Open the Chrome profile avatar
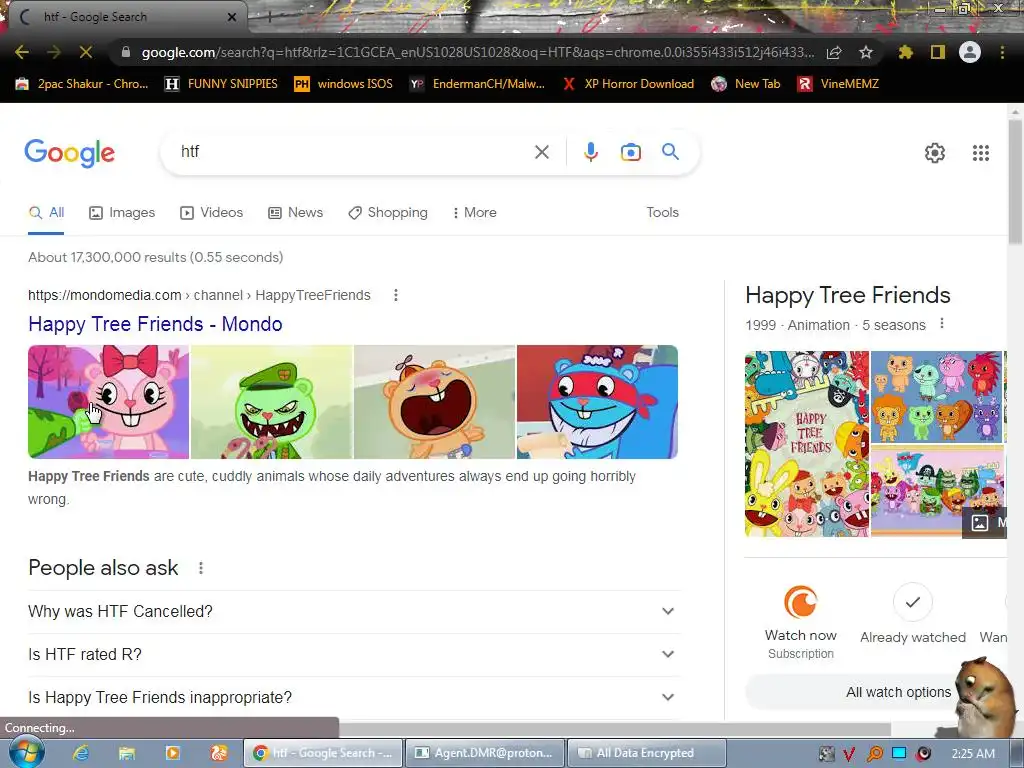The image size is (1024, 768). 970,52
